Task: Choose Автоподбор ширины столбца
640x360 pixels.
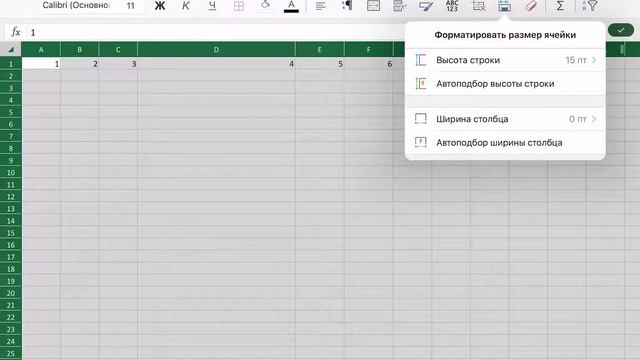Action: pos(505,142)
